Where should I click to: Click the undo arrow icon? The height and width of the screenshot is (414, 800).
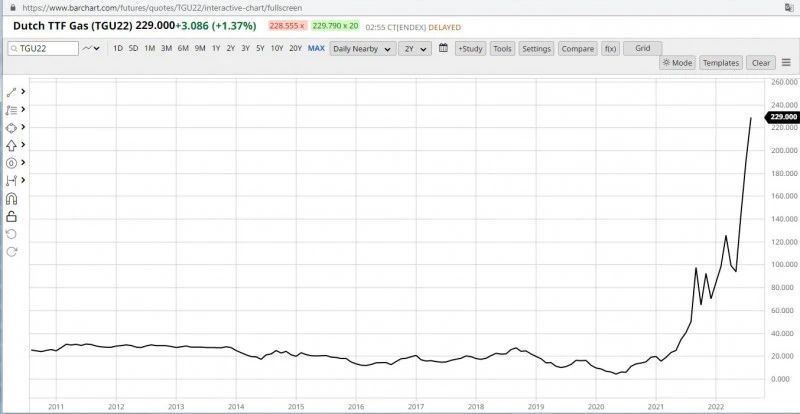point(11,233)
